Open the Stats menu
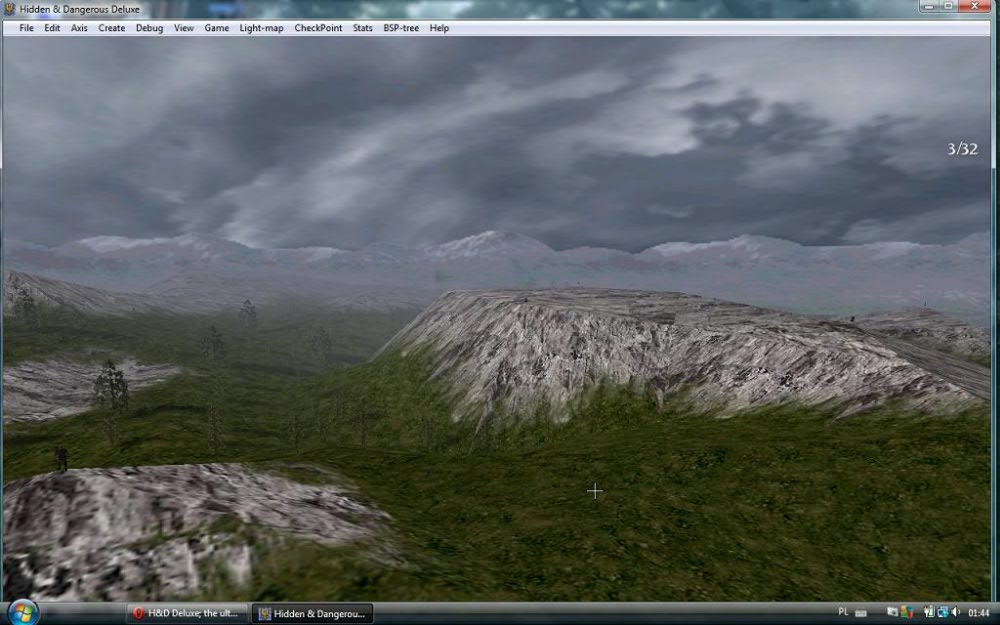The height and width of the screenshot is (625, 1000). tap(362, 28)
